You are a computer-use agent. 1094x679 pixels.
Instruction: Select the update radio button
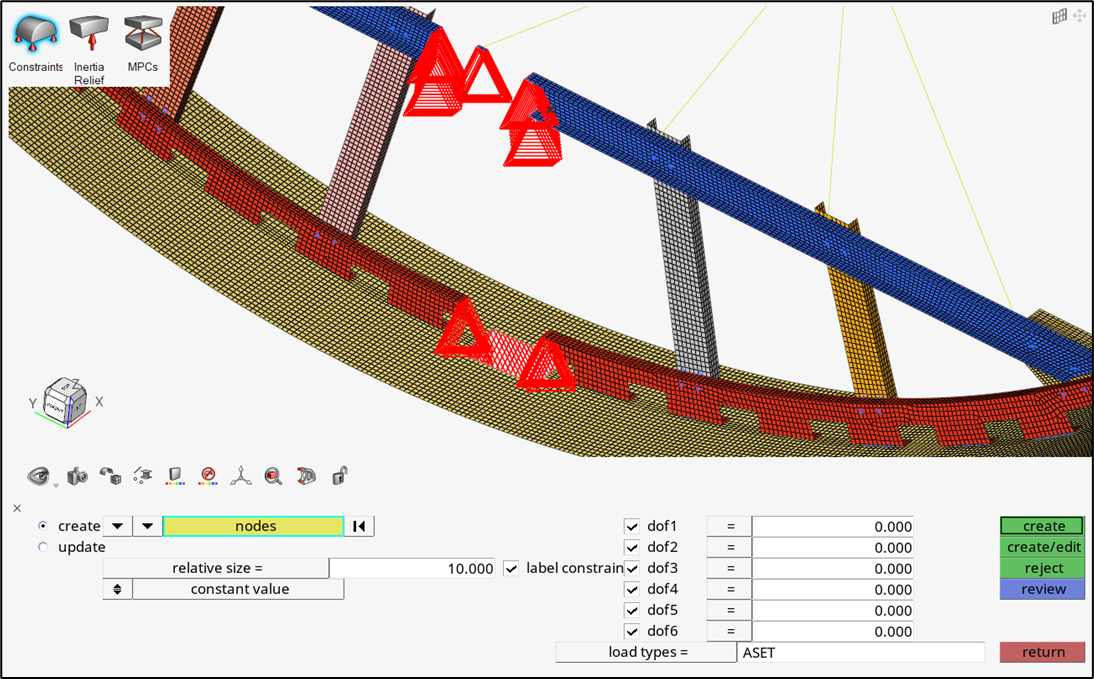tap(42, 547)
